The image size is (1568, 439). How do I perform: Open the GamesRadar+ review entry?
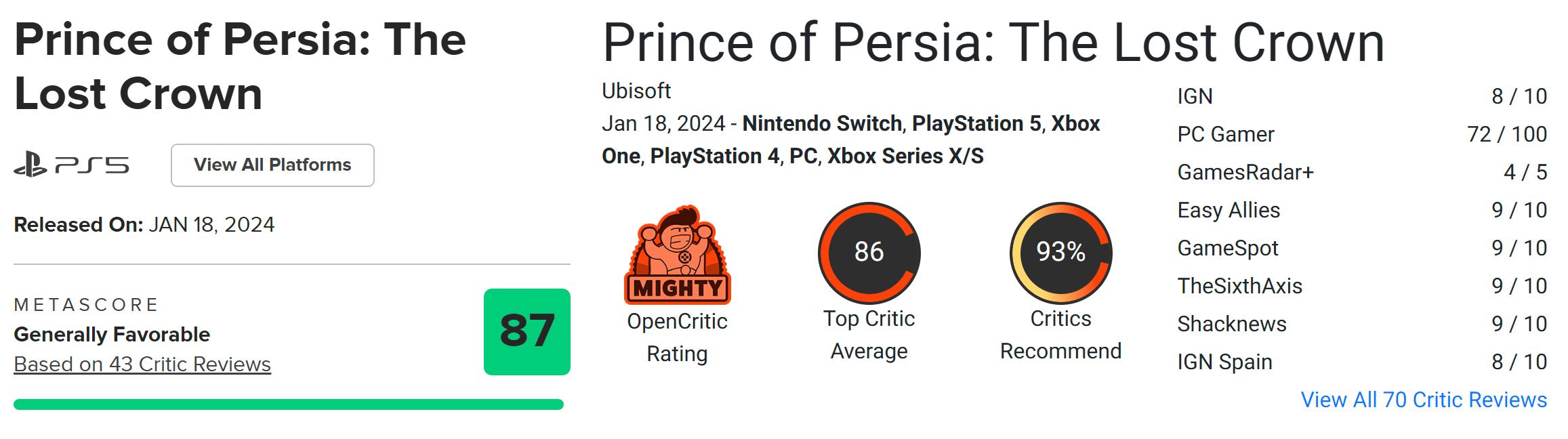1245,172
